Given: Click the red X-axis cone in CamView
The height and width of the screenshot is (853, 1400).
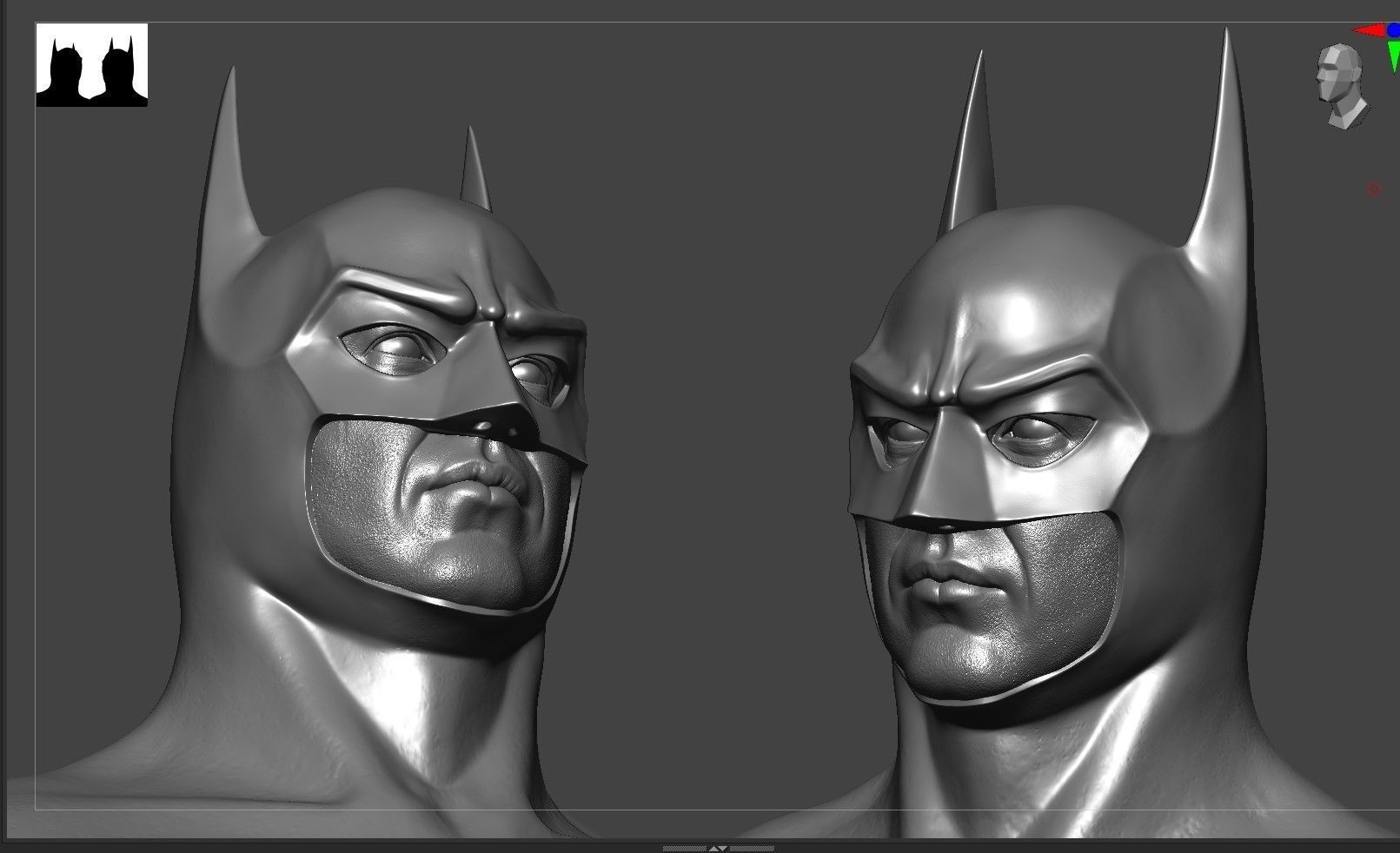Looking at the screenshot, I should point(1369,31).
